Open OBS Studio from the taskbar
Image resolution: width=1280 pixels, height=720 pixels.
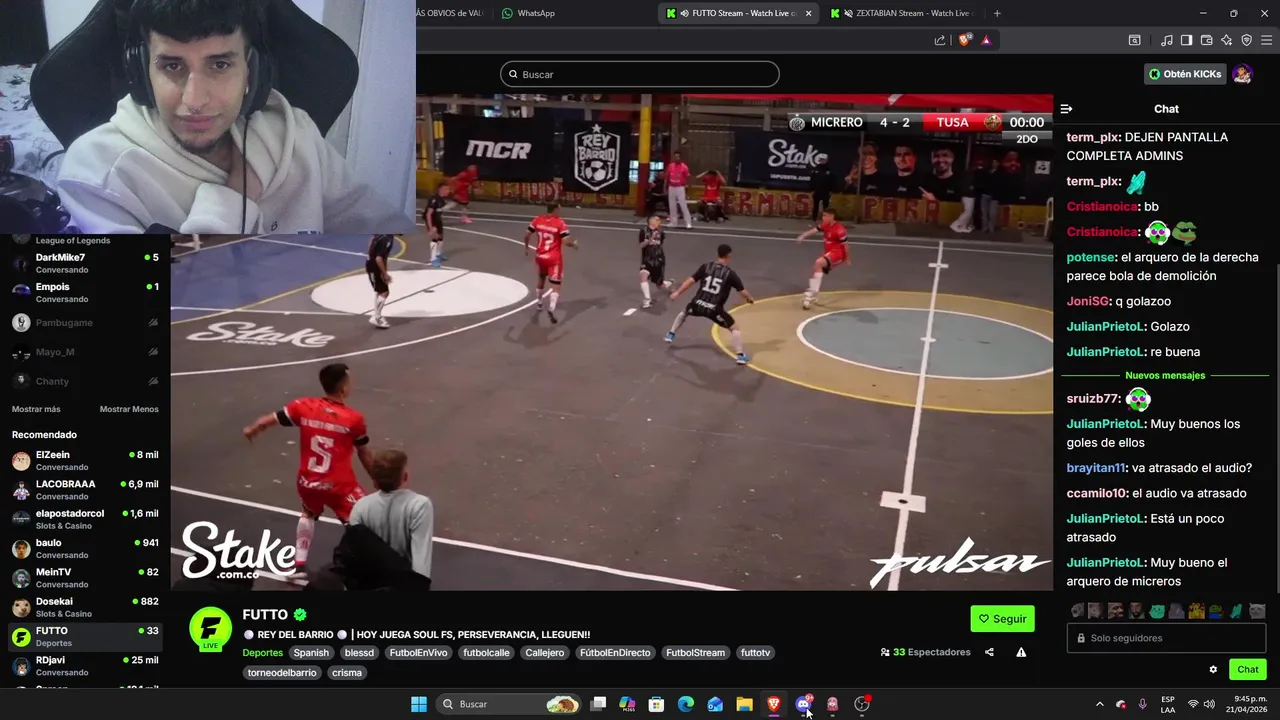point(862,704)
